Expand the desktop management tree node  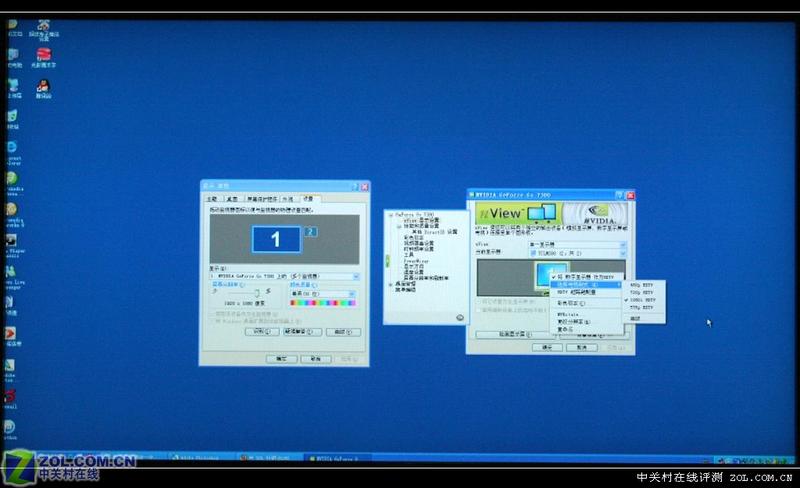click(x=391, y=284)
